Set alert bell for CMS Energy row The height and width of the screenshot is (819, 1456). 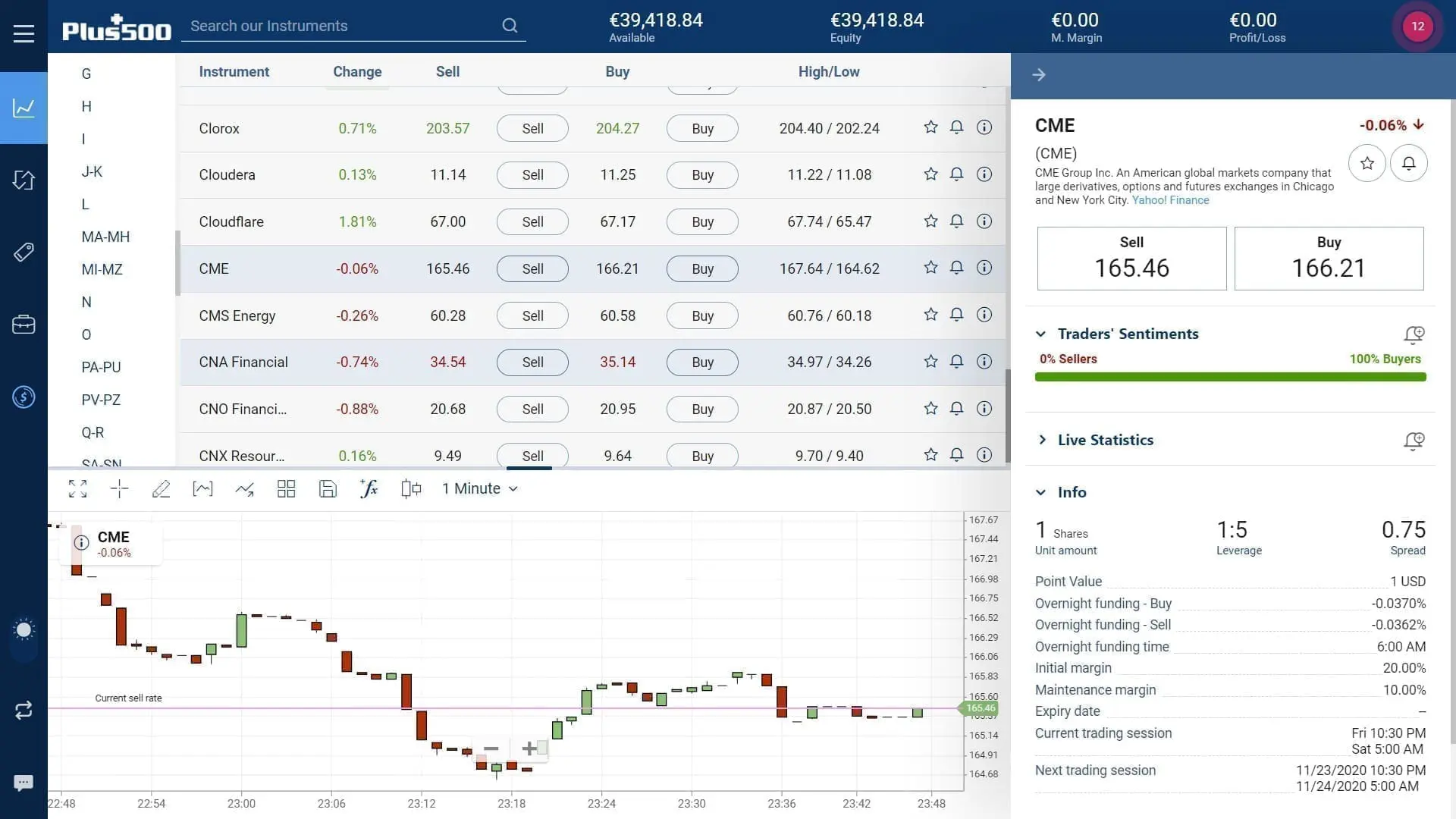coord(957,315)
